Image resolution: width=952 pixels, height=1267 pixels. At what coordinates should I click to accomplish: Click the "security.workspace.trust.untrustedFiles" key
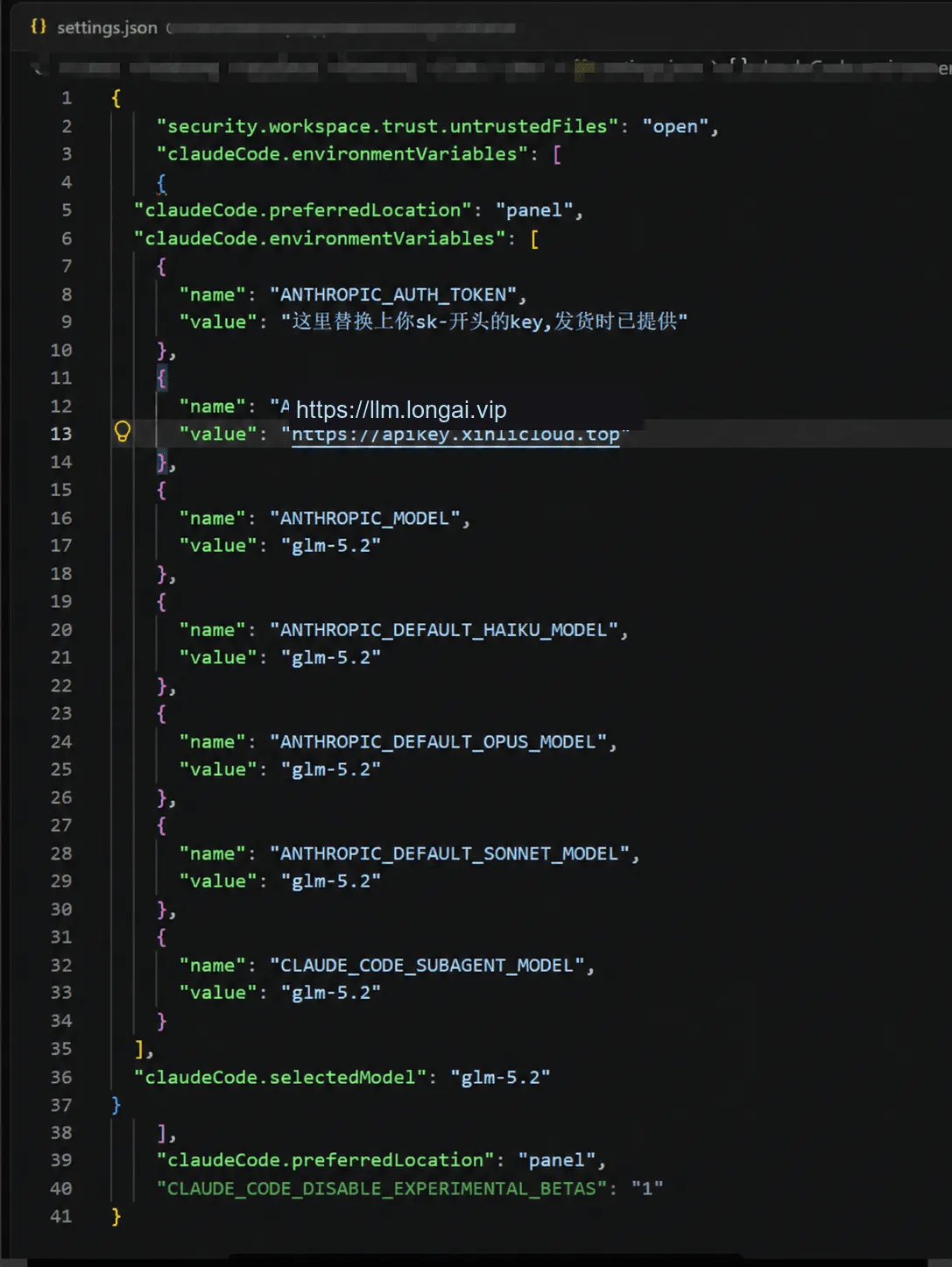387,126
